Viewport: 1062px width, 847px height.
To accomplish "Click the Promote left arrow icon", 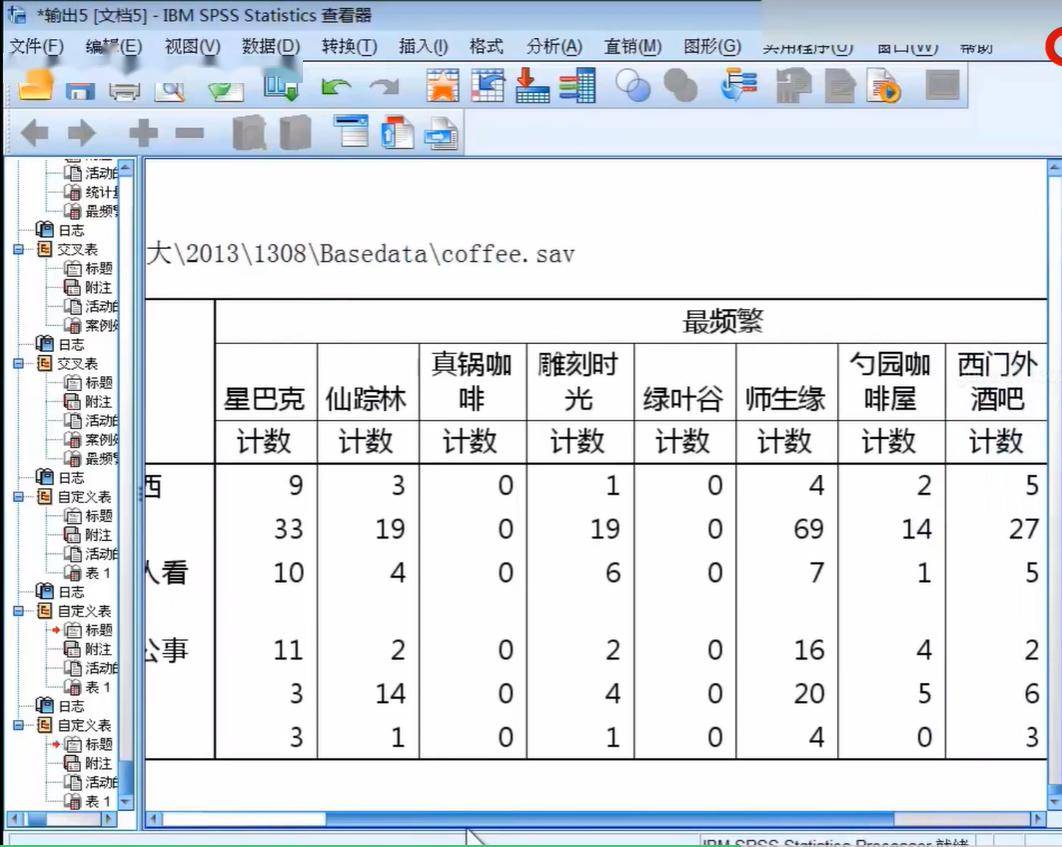I will coord(35,133).
